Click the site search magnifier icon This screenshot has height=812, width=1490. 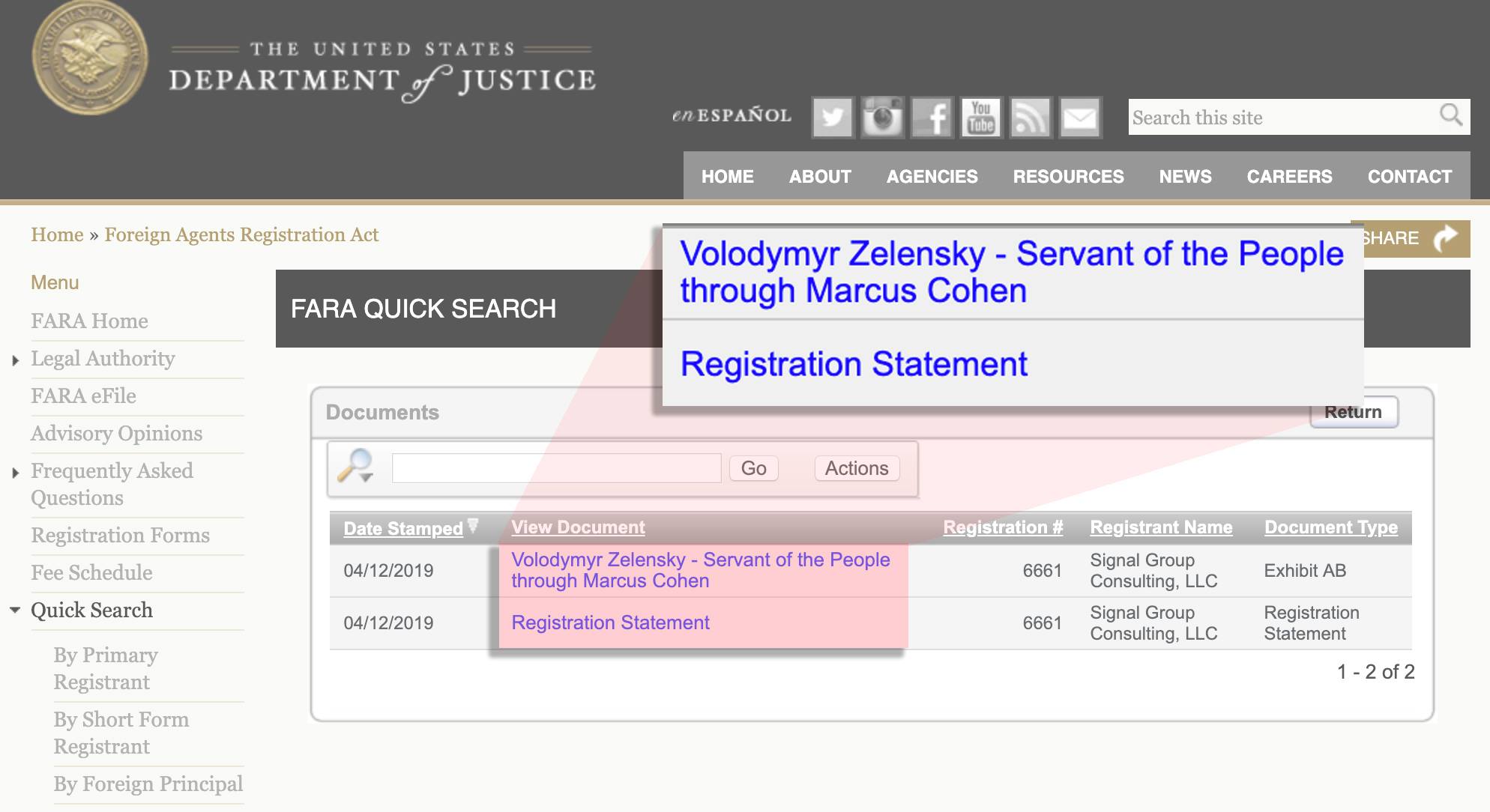[x=1451, y=115]
